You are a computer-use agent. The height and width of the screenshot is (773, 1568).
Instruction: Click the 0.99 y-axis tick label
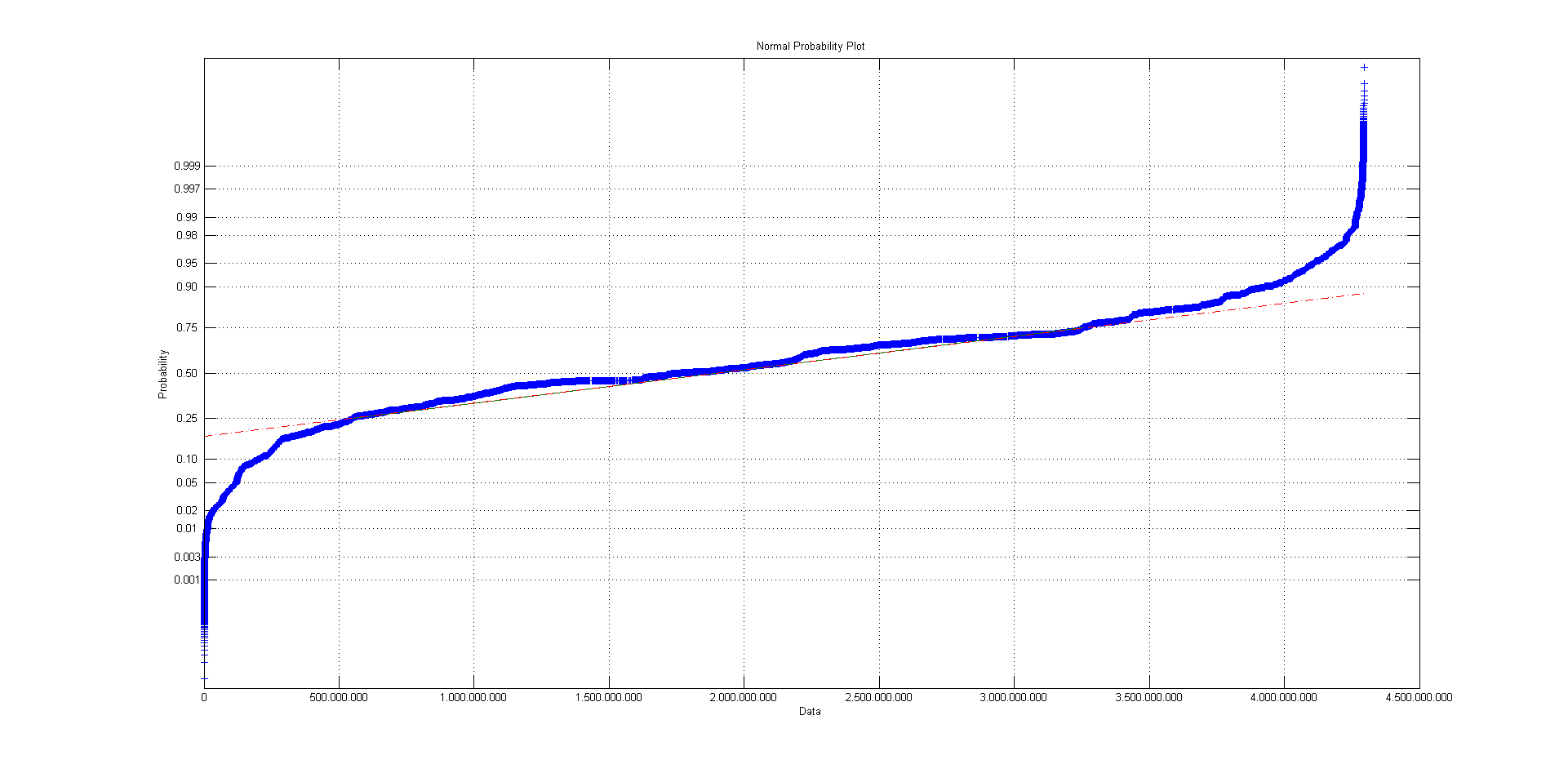[x=187, y=217]
